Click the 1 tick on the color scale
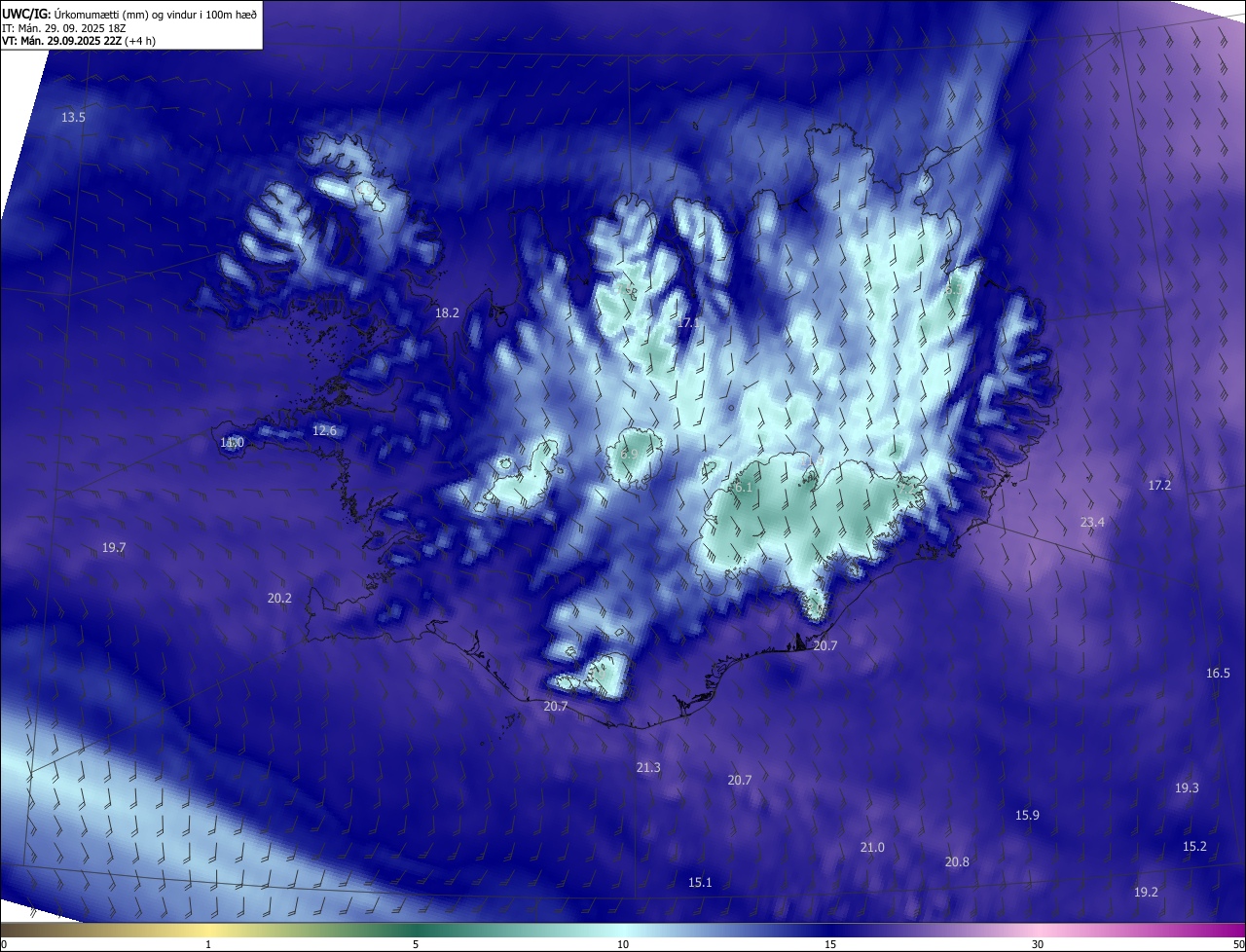This screenshot has height=952, width=1246. [208, 944]
